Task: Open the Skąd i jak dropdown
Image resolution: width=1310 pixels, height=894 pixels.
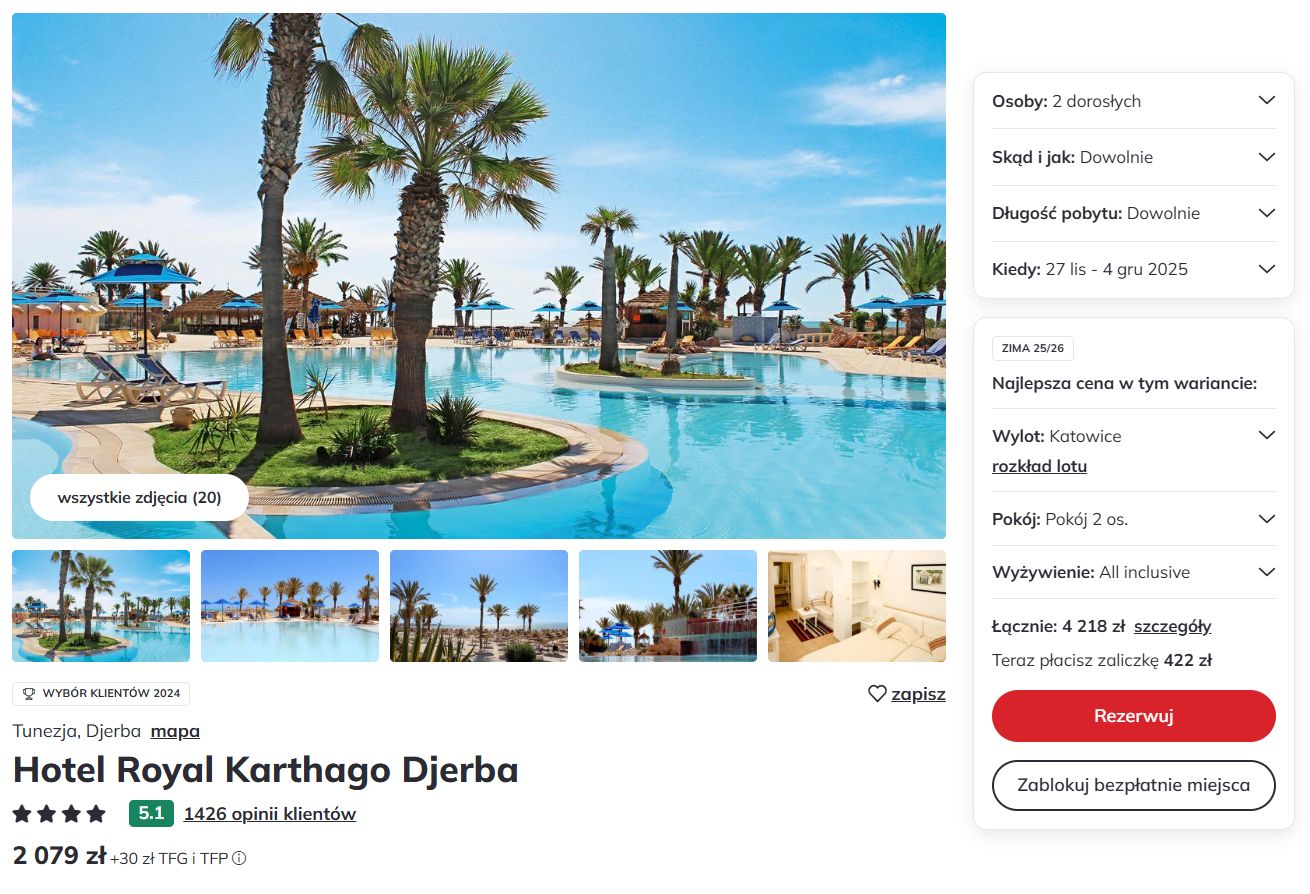Action: coord(1134,157)
